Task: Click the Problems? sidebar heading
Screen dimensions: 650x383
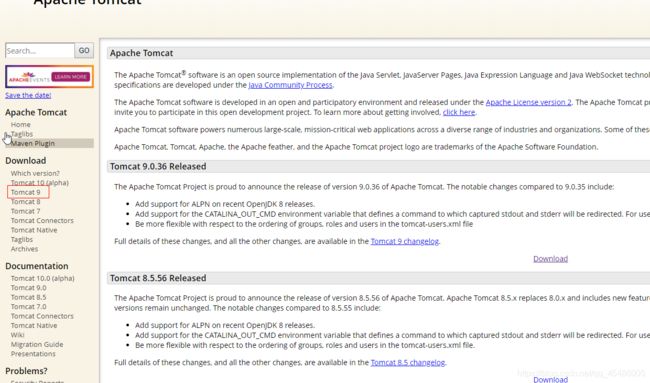Action: coord(27,371)
